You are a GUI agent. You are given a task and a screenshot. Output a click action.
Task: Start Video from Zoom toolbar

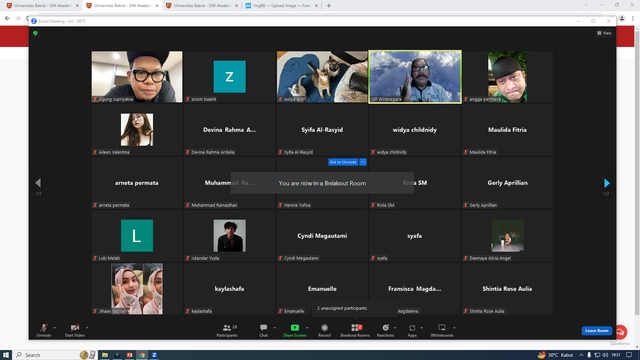click(x=75, y=330)
